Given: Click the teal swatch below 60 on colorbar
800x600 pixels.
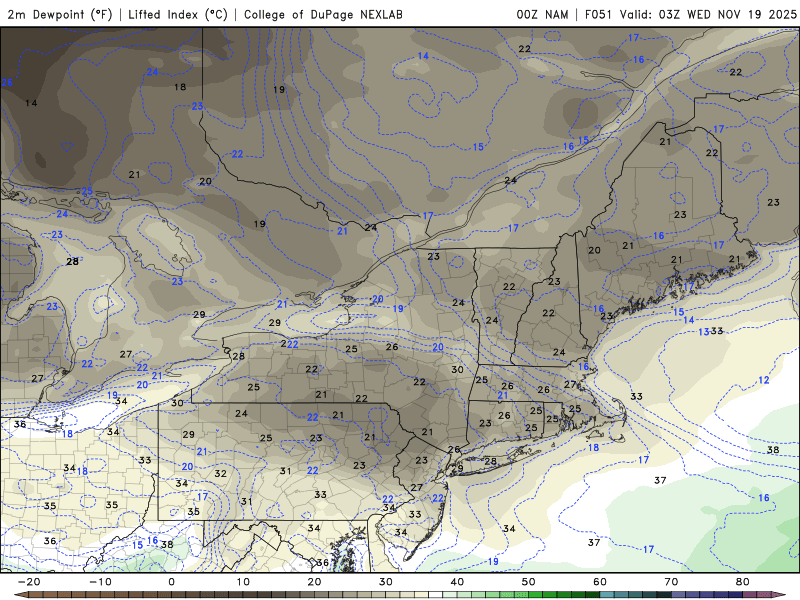Looking at the screenshot, I should coord(607,595).
